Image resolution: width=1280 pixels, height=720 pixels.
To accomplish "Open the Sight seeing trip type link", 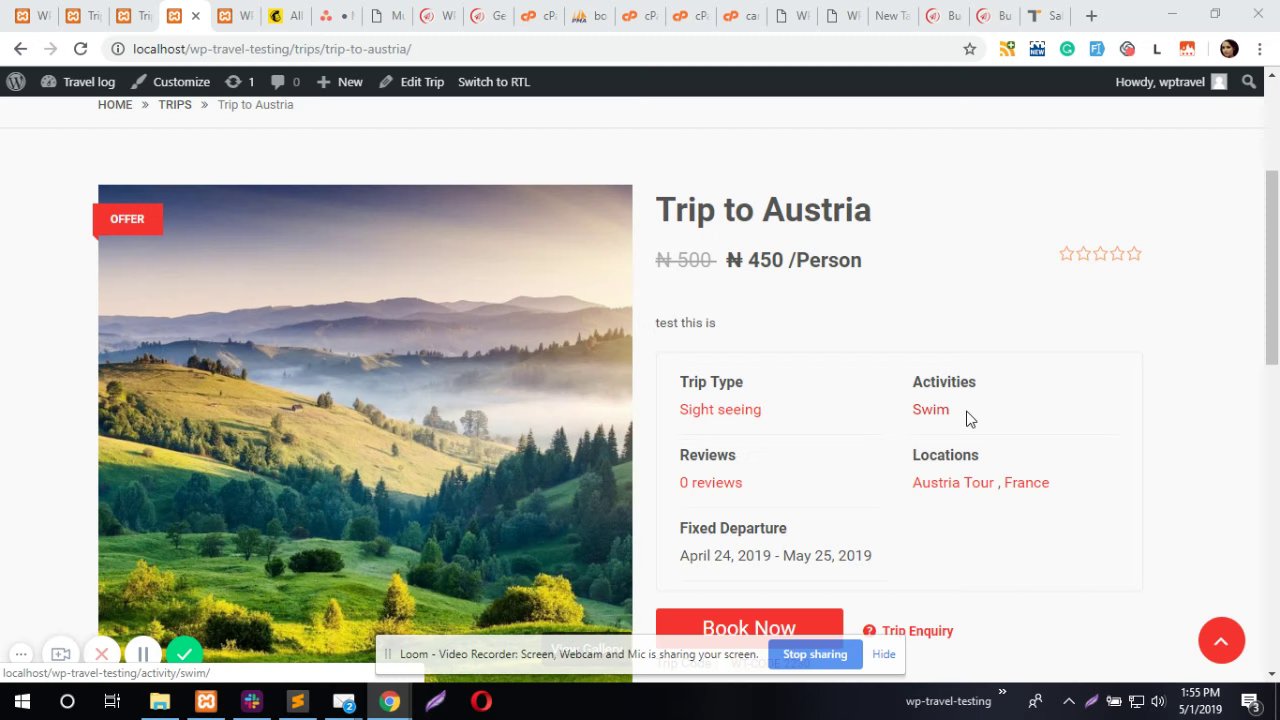I will coord(720,409).
